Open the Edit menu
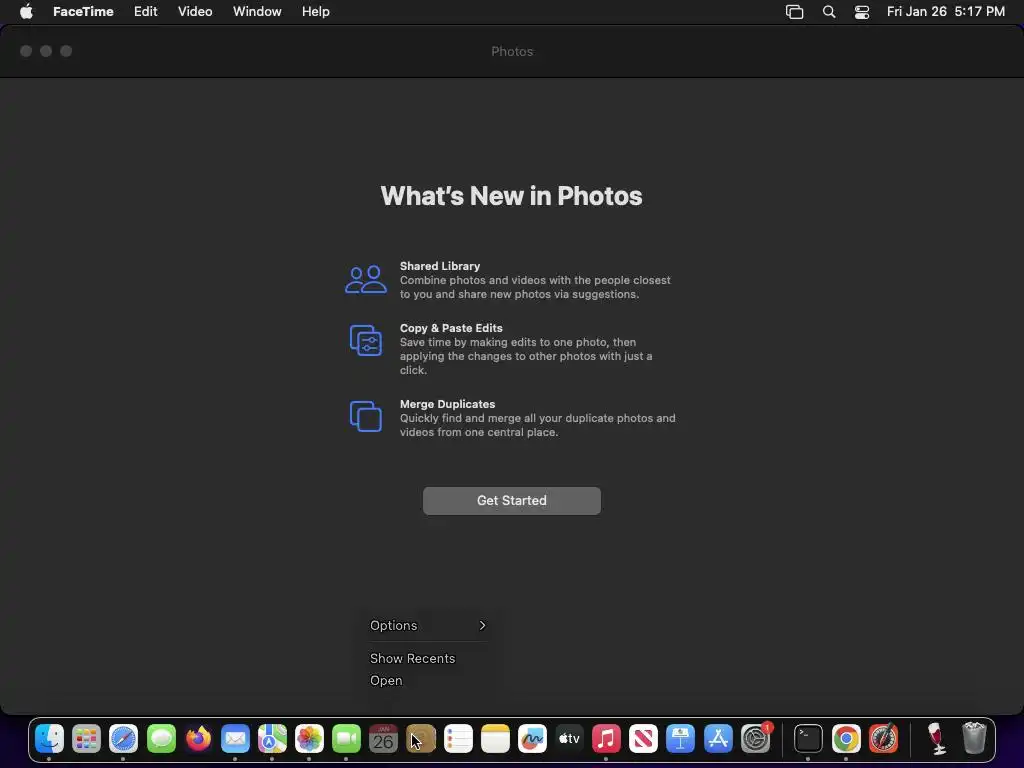 [146, 12]
